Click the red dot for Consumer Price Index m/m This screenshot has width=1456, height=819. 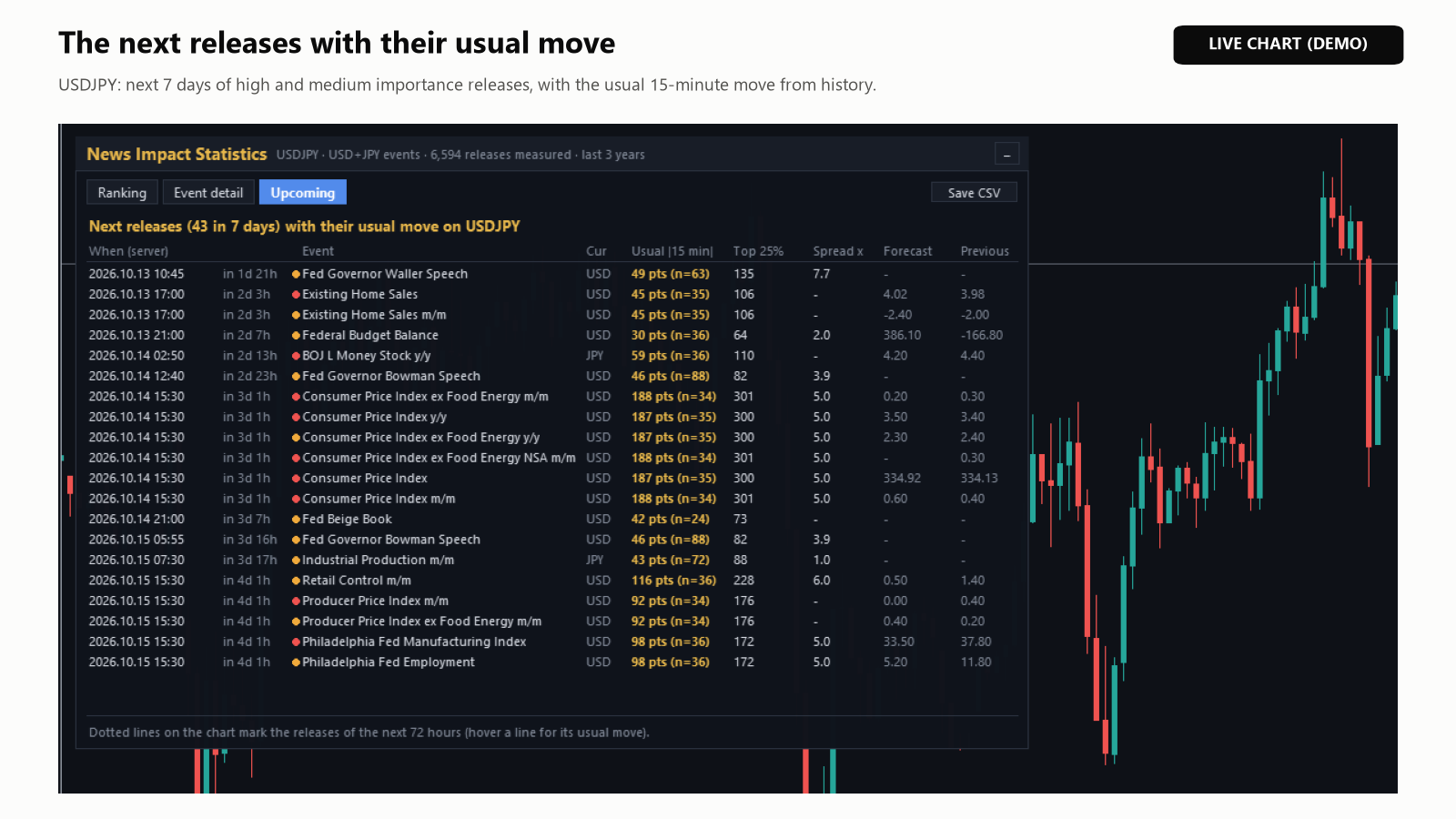pos(296,499)
